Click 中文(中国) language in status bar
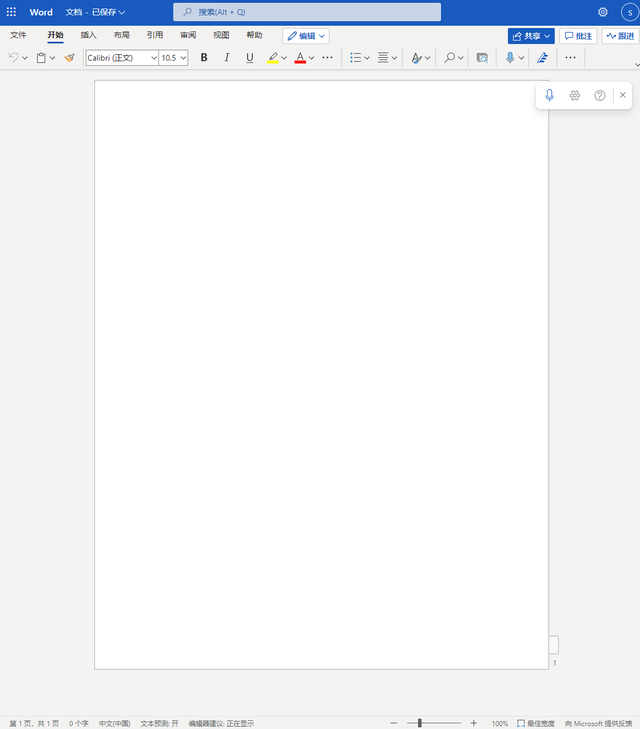 (x=114, y=723)
